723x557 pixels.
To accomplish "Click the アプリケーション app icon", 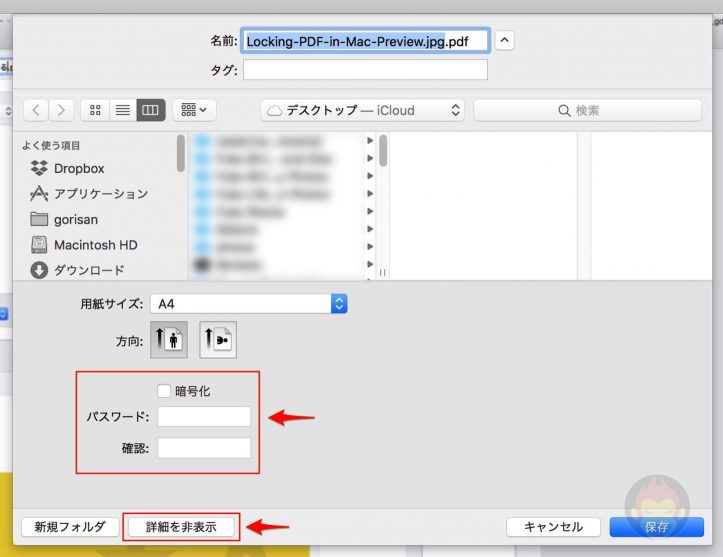I will pos(39,194).
